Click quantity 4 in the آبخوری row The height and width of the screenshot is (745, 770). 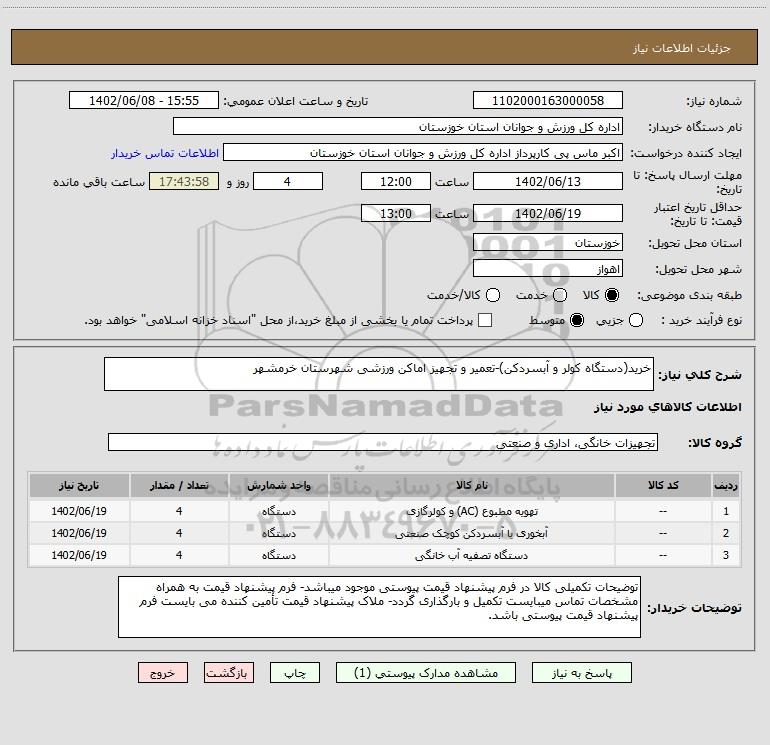pyautogui.click(x=179, y=533)
